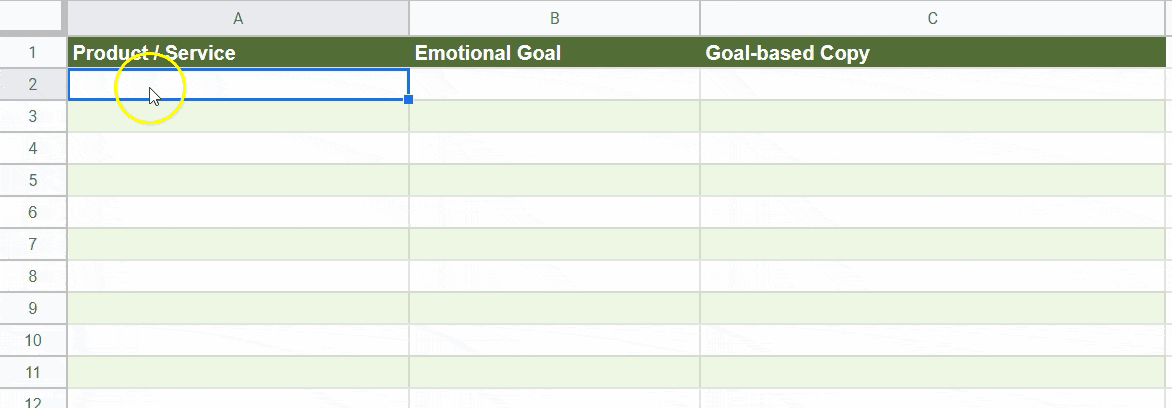Screen dimensions: 1172x408
Task: Click cell C9 in Goal-based Copy column
Action: click(933, 309)
